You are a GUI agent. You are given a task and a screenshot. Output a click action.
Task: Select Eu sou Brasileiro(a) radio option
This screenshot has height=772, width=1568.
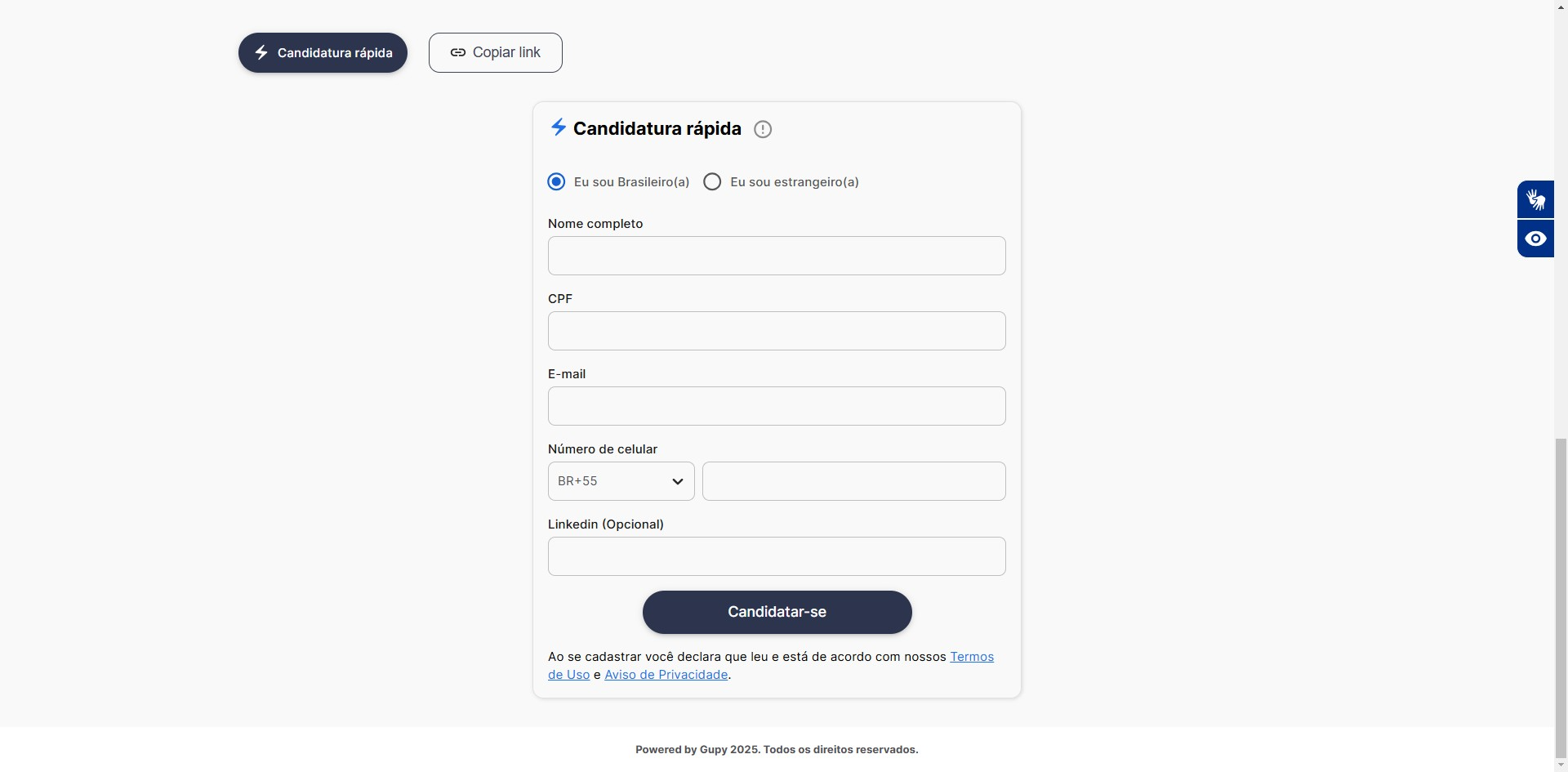pos(556,181)
